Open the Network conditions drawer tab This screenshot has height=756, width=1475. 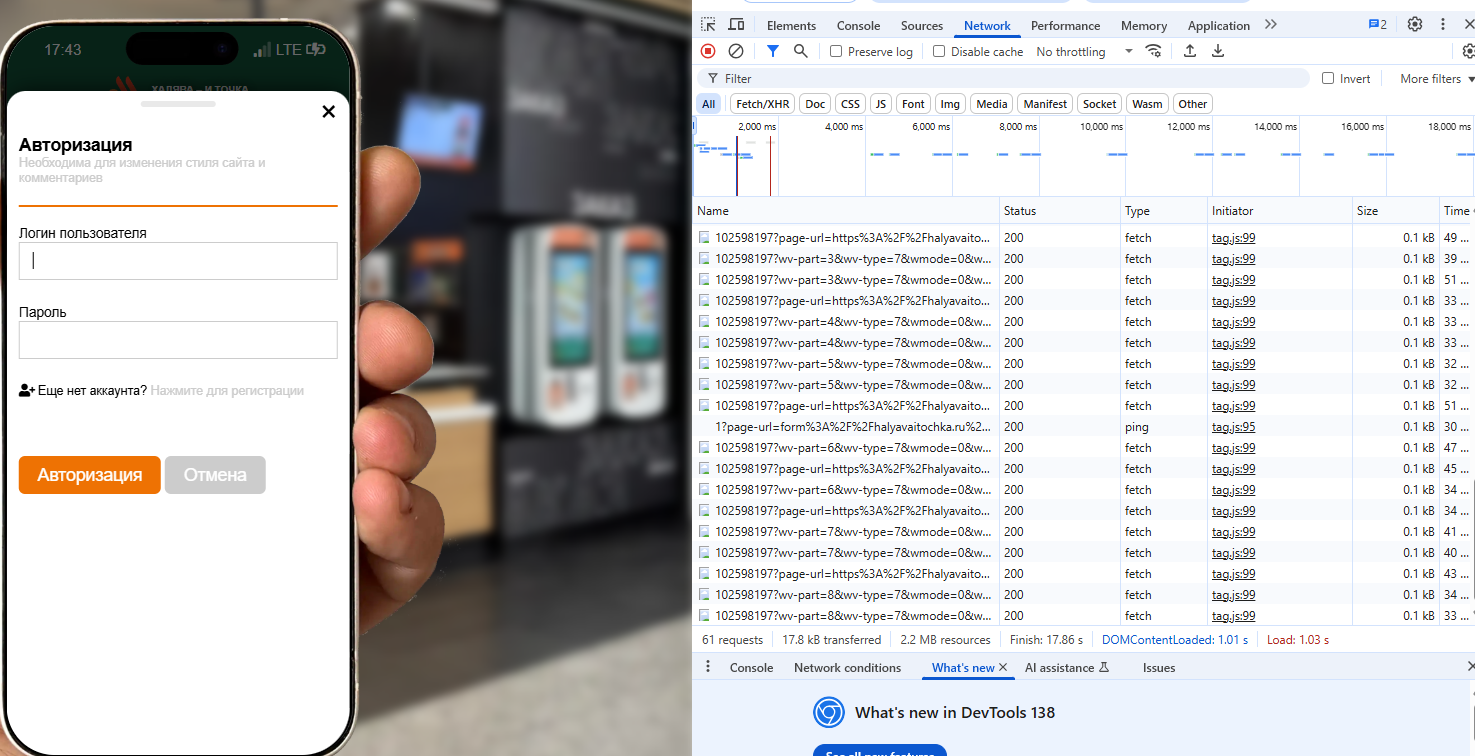click(847, 667)
